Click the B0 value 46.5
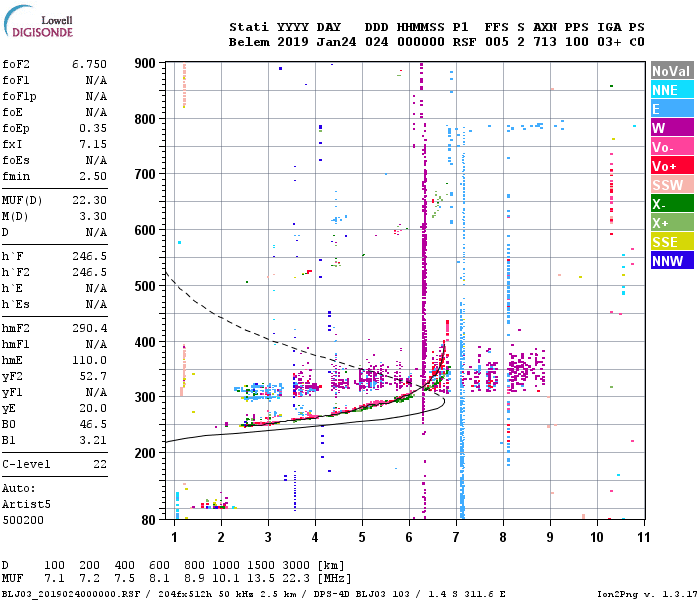Image resolution: width=700 pixels, height=600 pixels. (93, 424)
